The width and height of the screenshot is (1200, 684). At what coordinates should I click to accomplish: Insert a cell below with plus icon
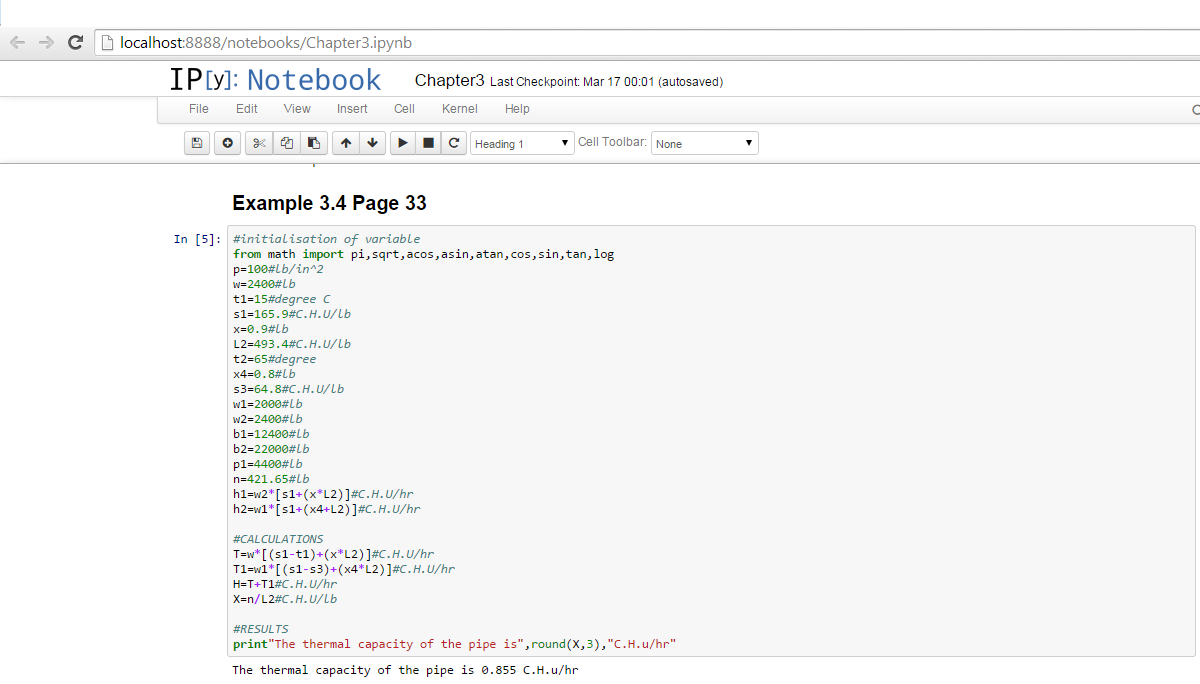point(227,143)
